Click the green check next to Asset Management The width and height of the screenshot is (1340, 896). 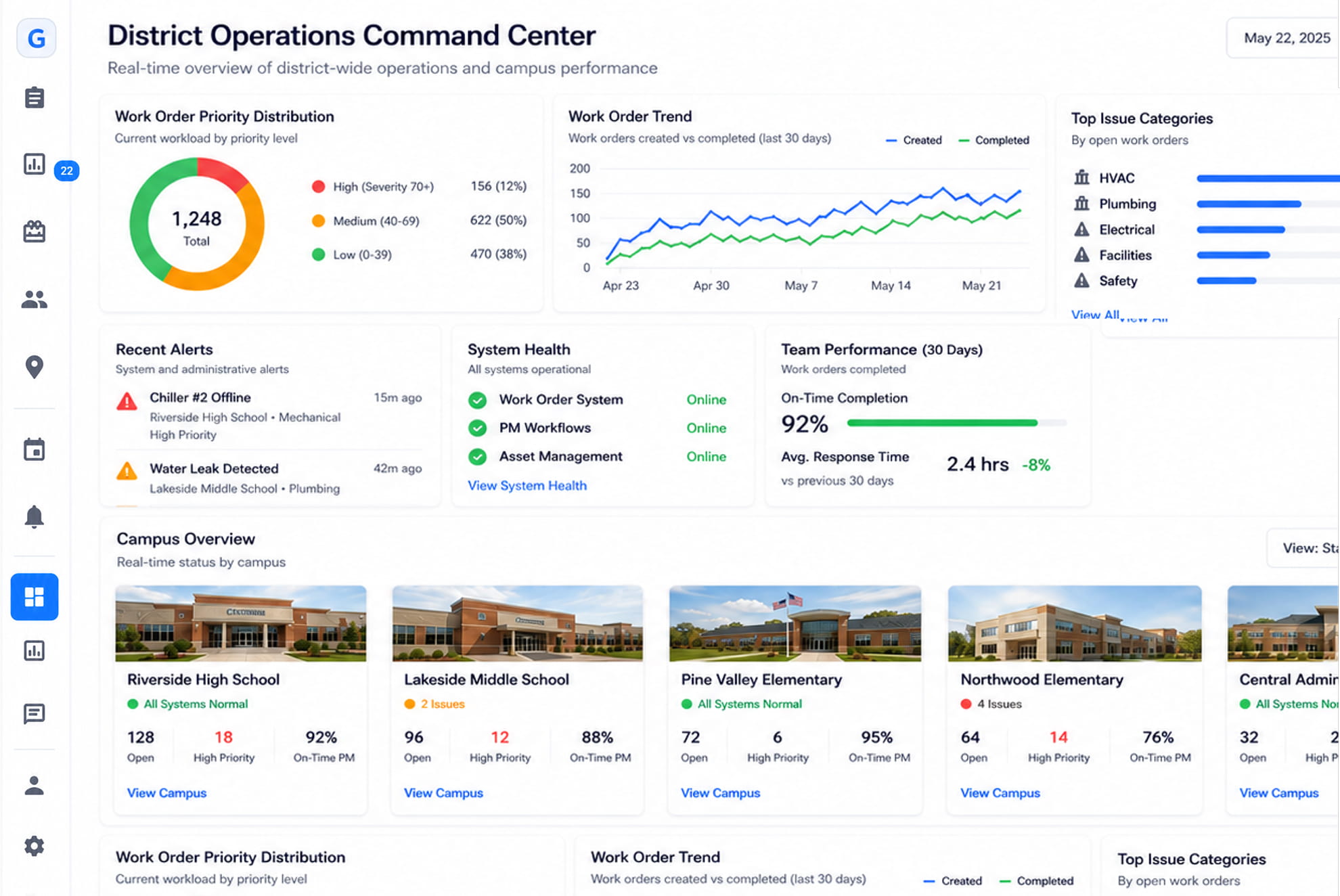coord(478,457)
